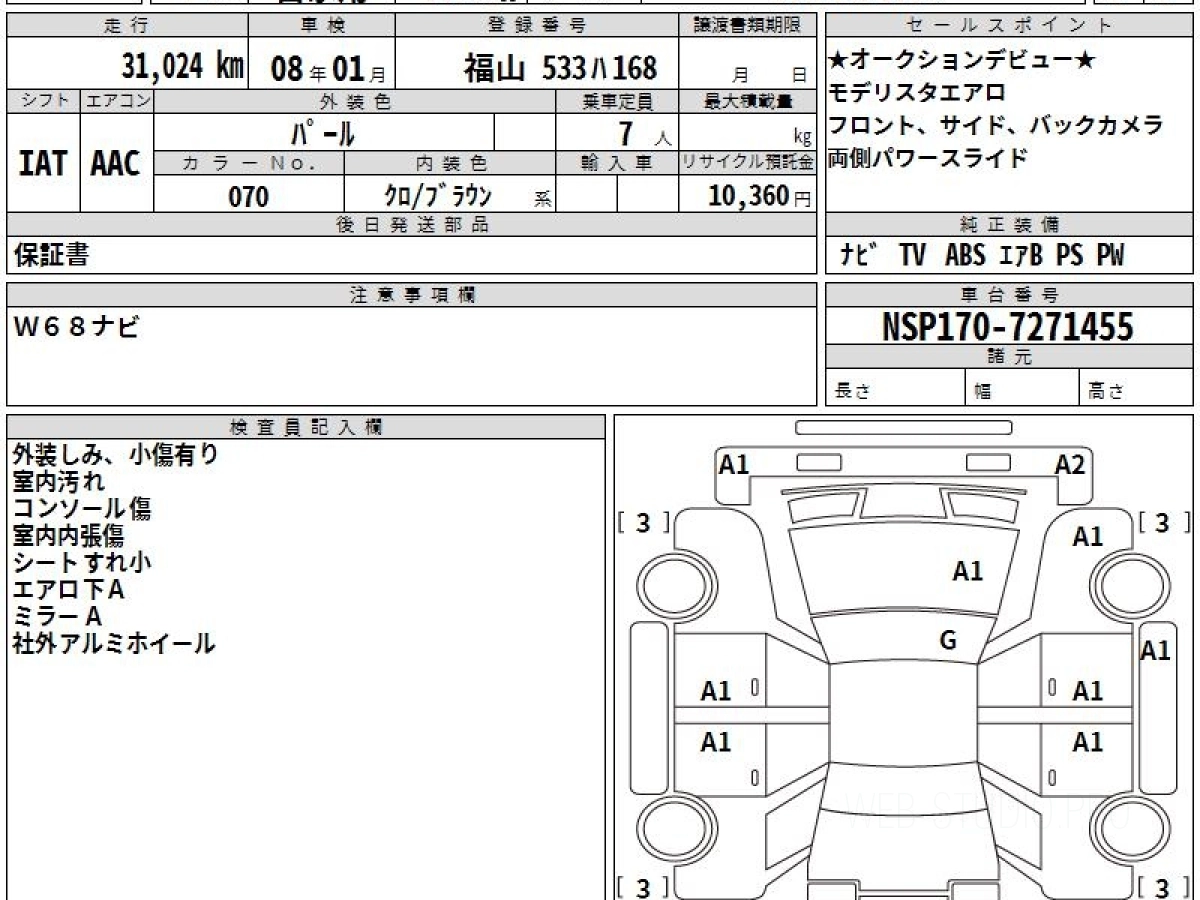Click the inspector note 室内内張傷
The height and width of the screenshot is (900, 1200).
tap(68, 536)
